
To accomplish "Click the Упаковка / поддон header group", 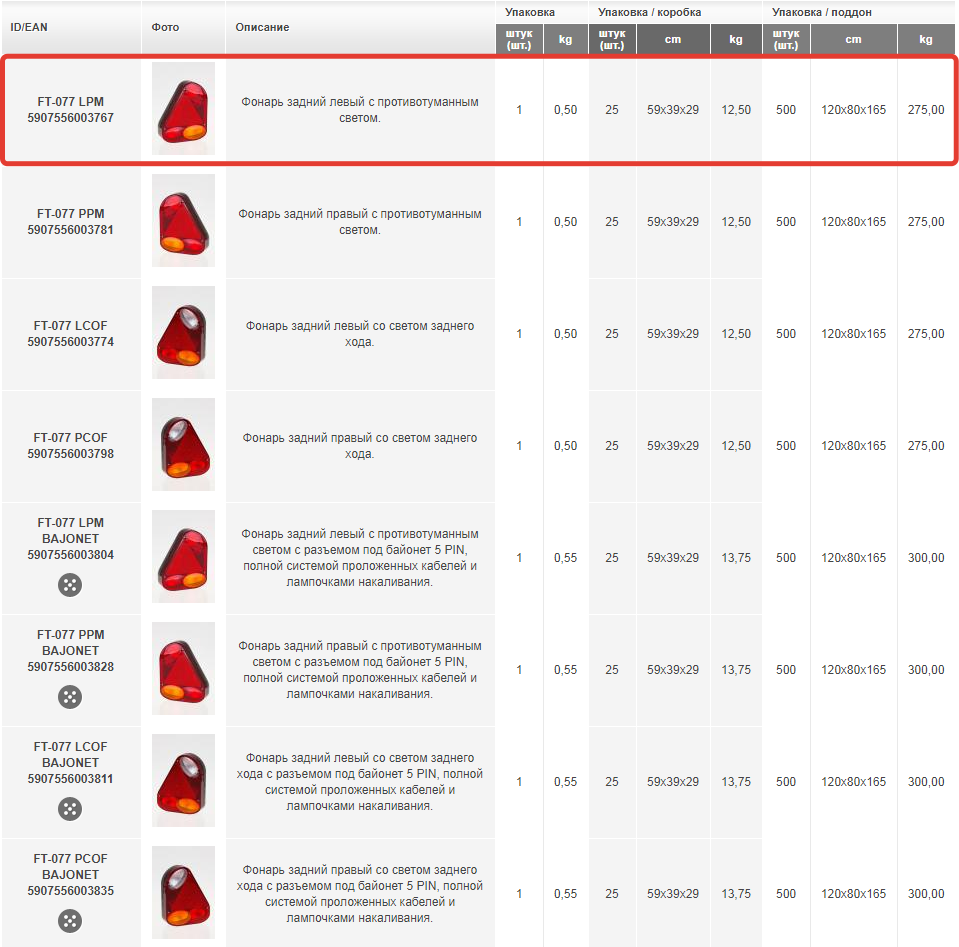I will pyautogui.click(x=821, y=12).
